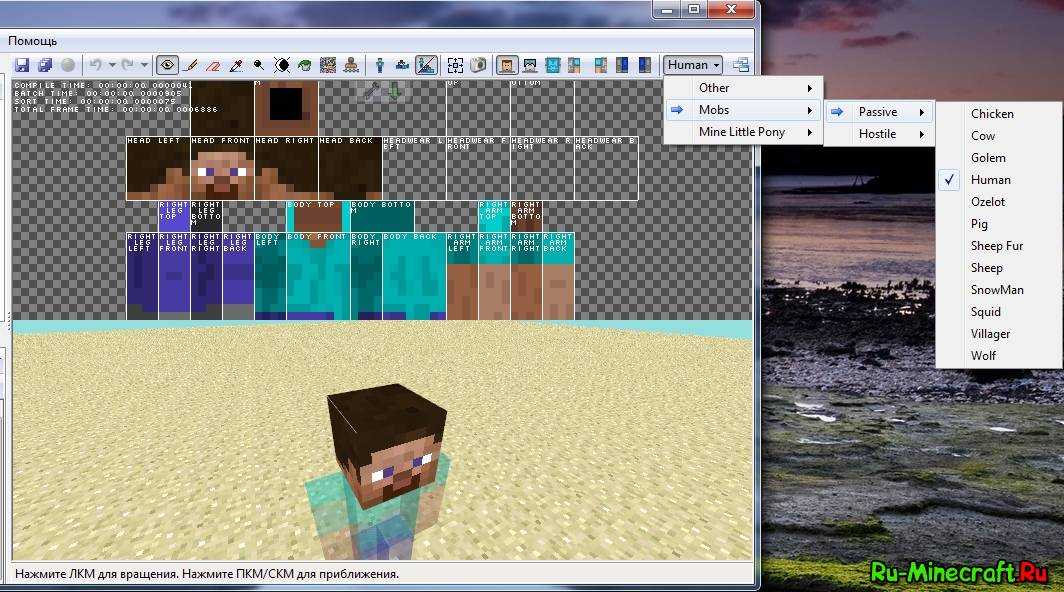
Task: Click the Reset Camera icon
Action: click(x=455, y=65)
